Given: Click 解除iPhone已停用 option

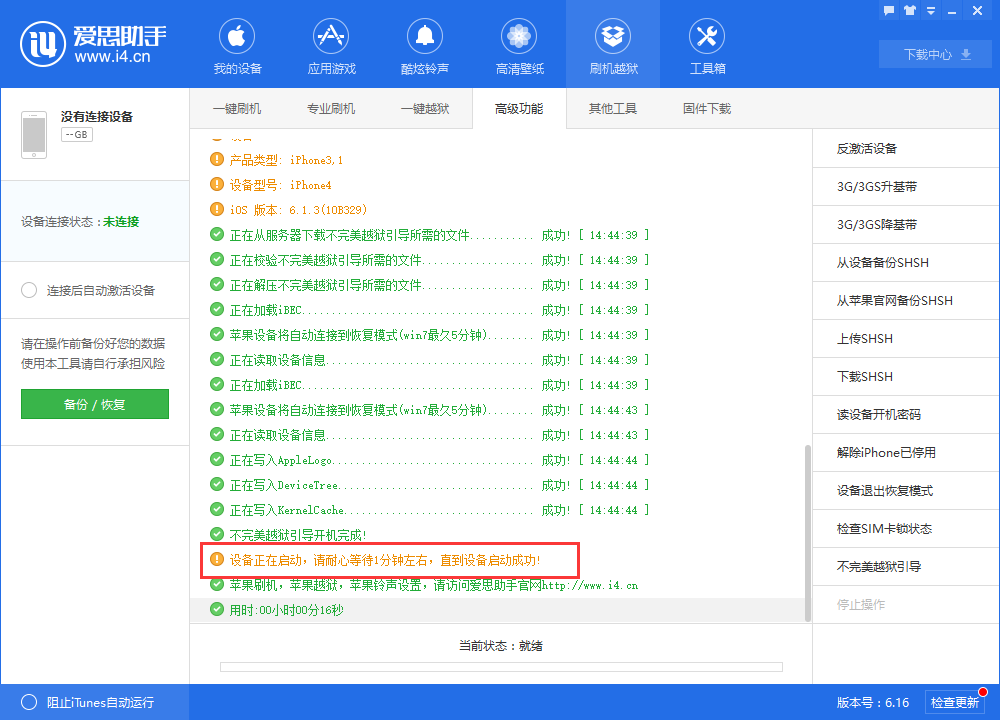Looking at the screenshot, I should coord(906,452).
